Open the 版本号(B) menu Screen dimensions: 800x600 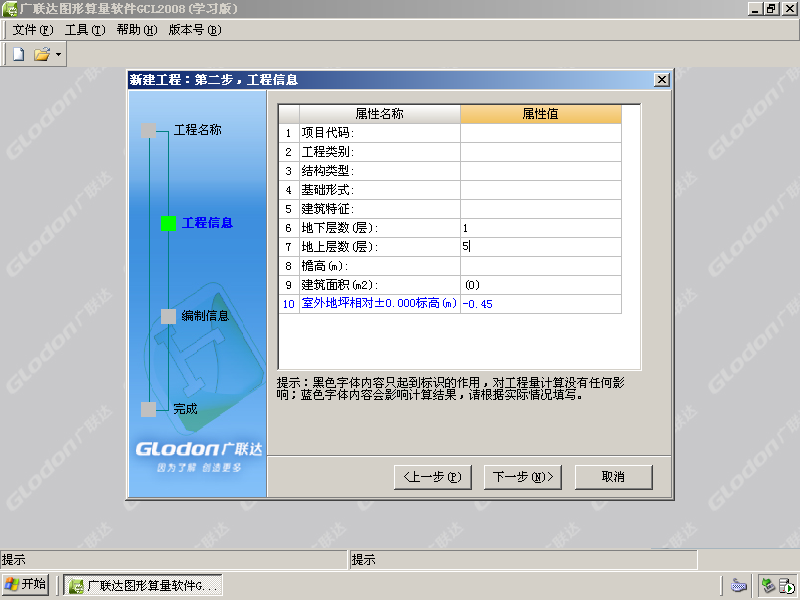point(195,30)
